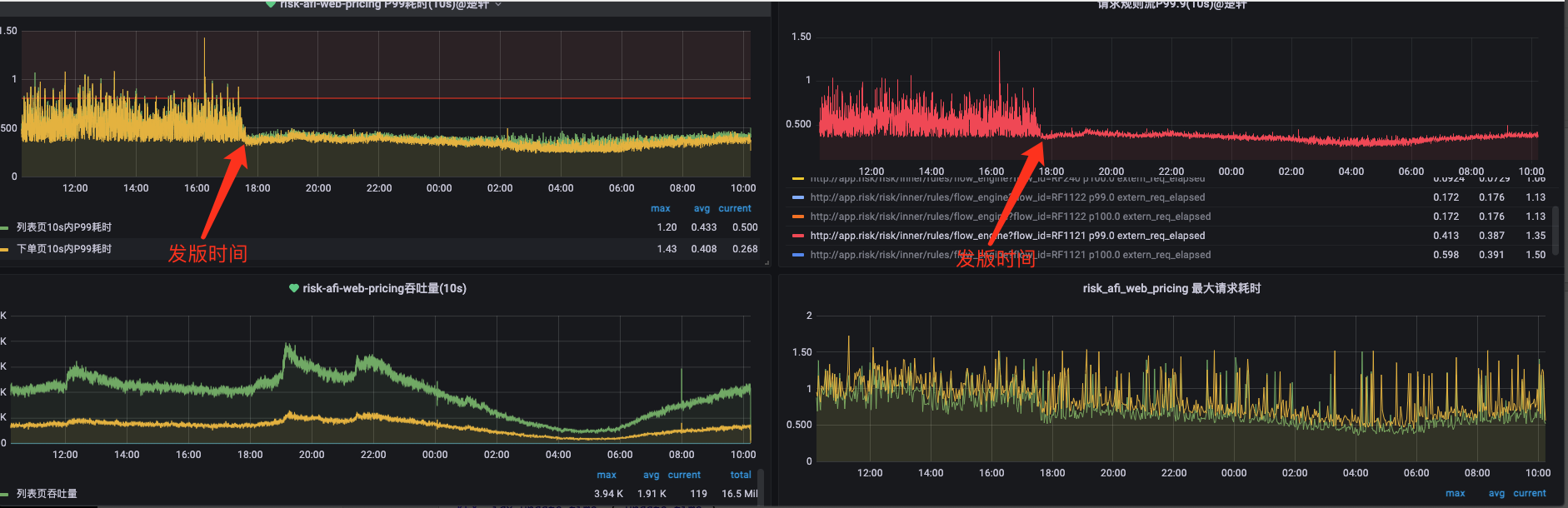Toggle RF1121 p100.0 extern_req_elapsed legend series

(x=1011, y=255)
